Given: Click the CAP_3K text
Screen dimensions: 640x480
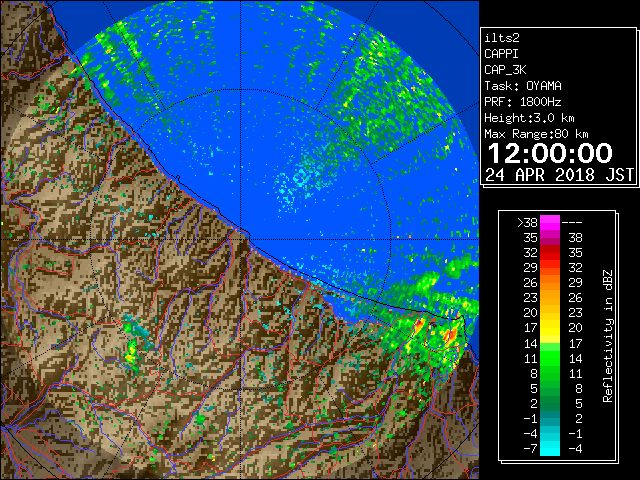Looking at the screenshot, I should pos(505,70).
